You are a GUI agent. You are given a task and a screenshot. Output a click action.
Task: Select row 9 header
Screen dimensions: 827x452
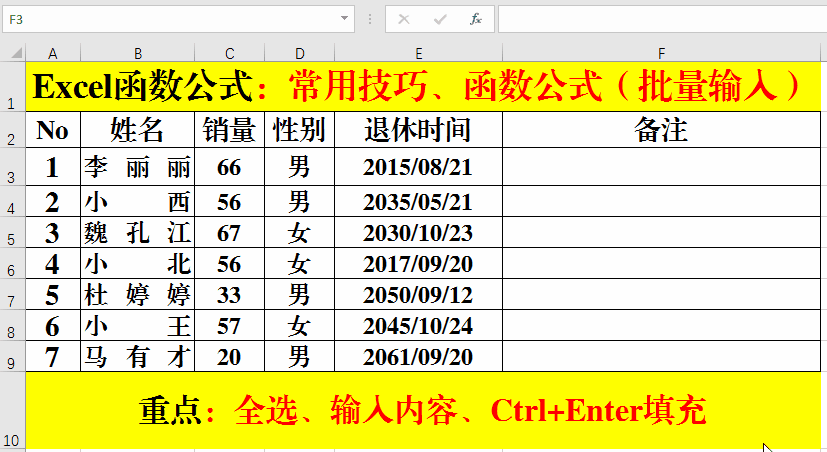coord(12,356)
